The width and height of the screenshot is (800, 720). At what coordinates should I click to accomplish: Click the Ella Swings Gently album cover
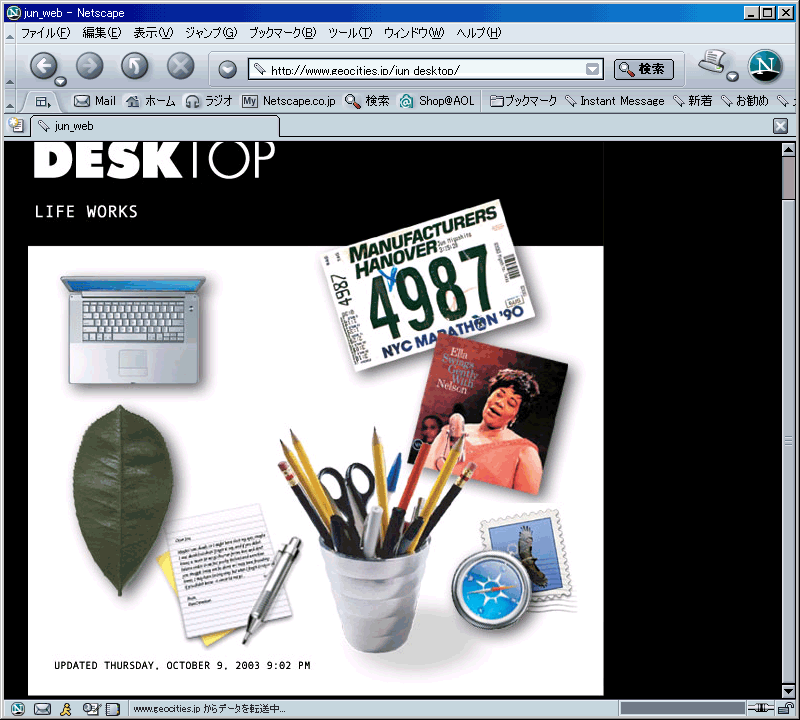pyautogui.click(x=488, y=414)
